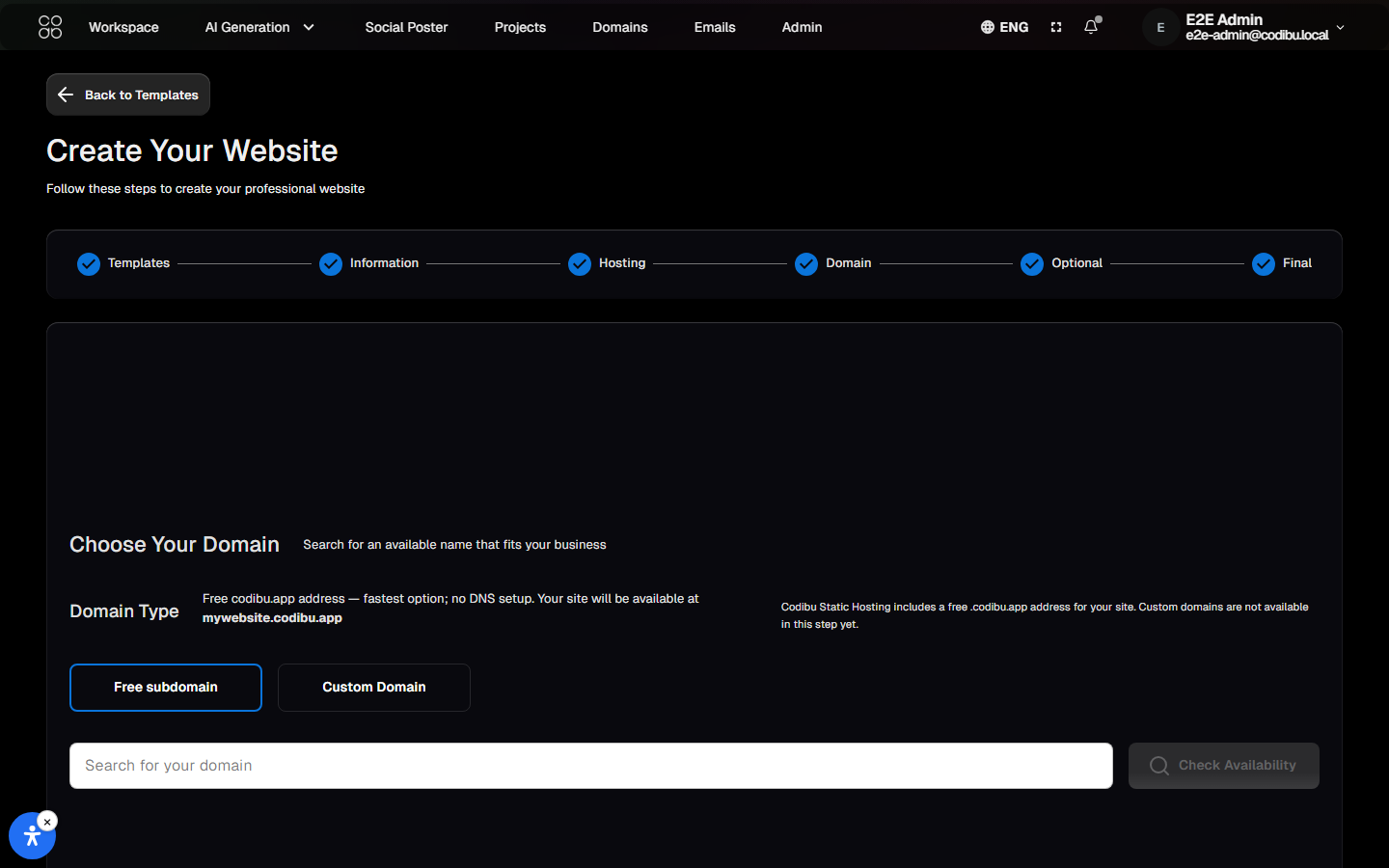Select the Free subdomain option
Viewport: 1389px width, 868px height.
coord(166,688)
